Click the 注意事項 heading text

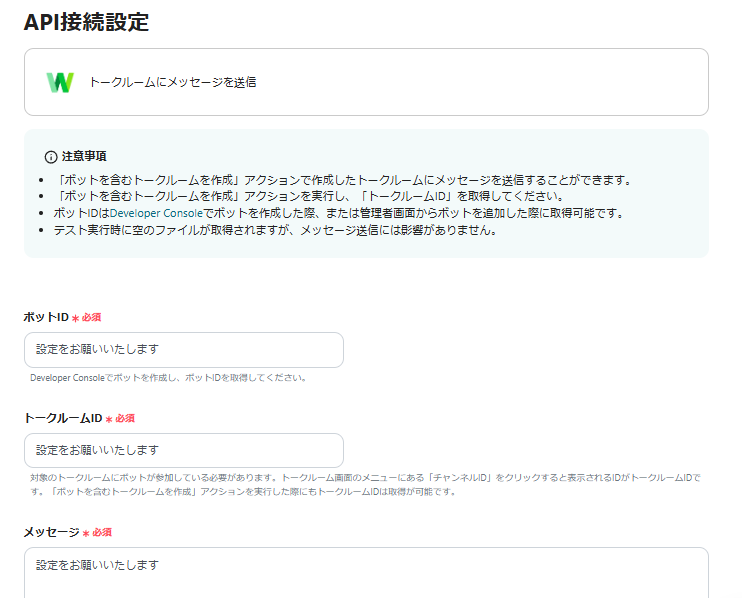coord(84,156)
